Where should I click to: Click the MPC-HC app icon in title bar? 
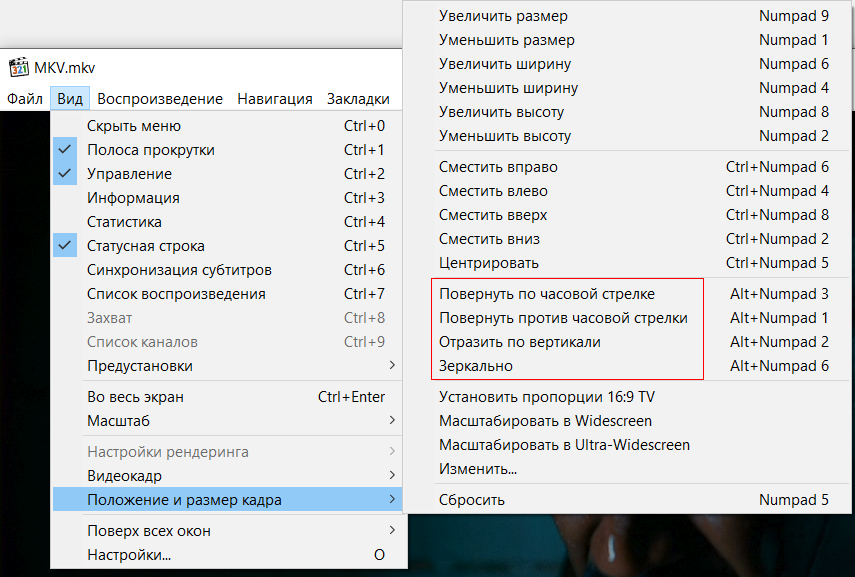[18, 68]
